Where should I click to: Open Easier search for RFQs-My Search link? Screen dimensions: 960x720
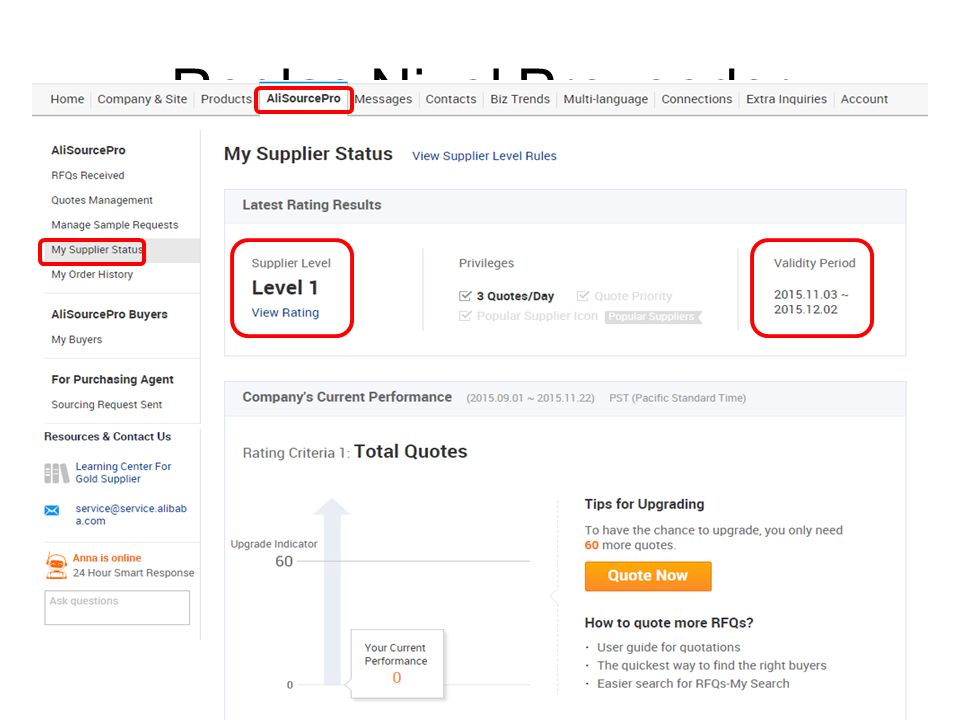click(693, 684)
